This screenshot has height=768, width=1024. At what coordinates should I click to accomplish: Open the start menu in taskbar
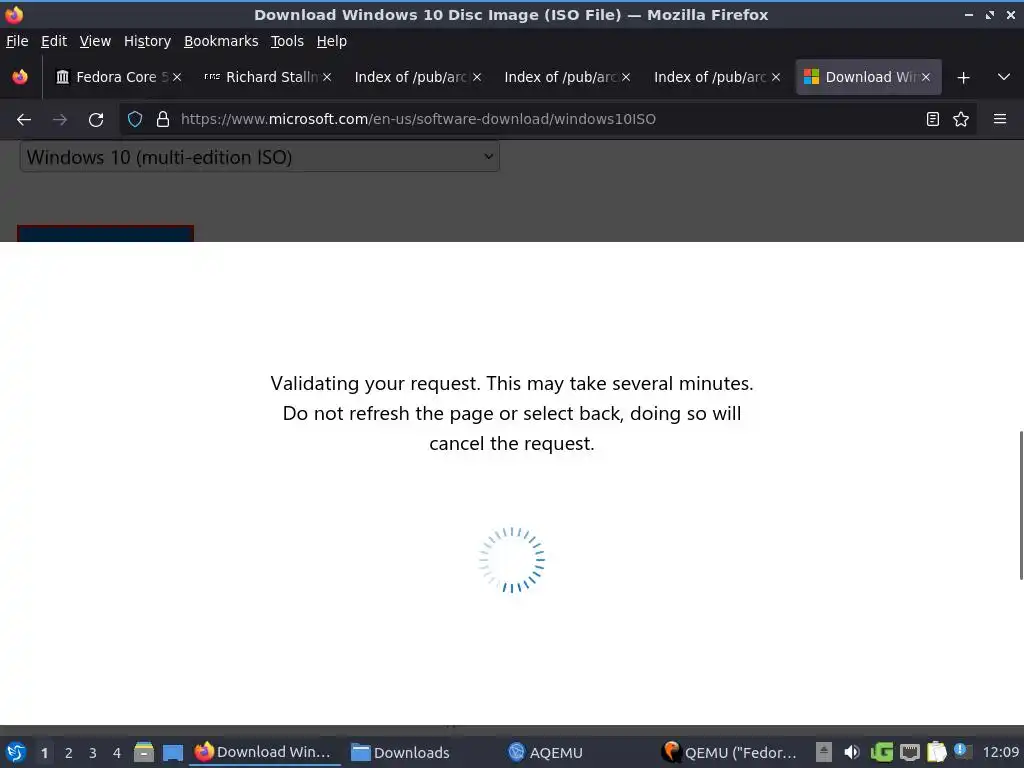(x=16, y=752)
